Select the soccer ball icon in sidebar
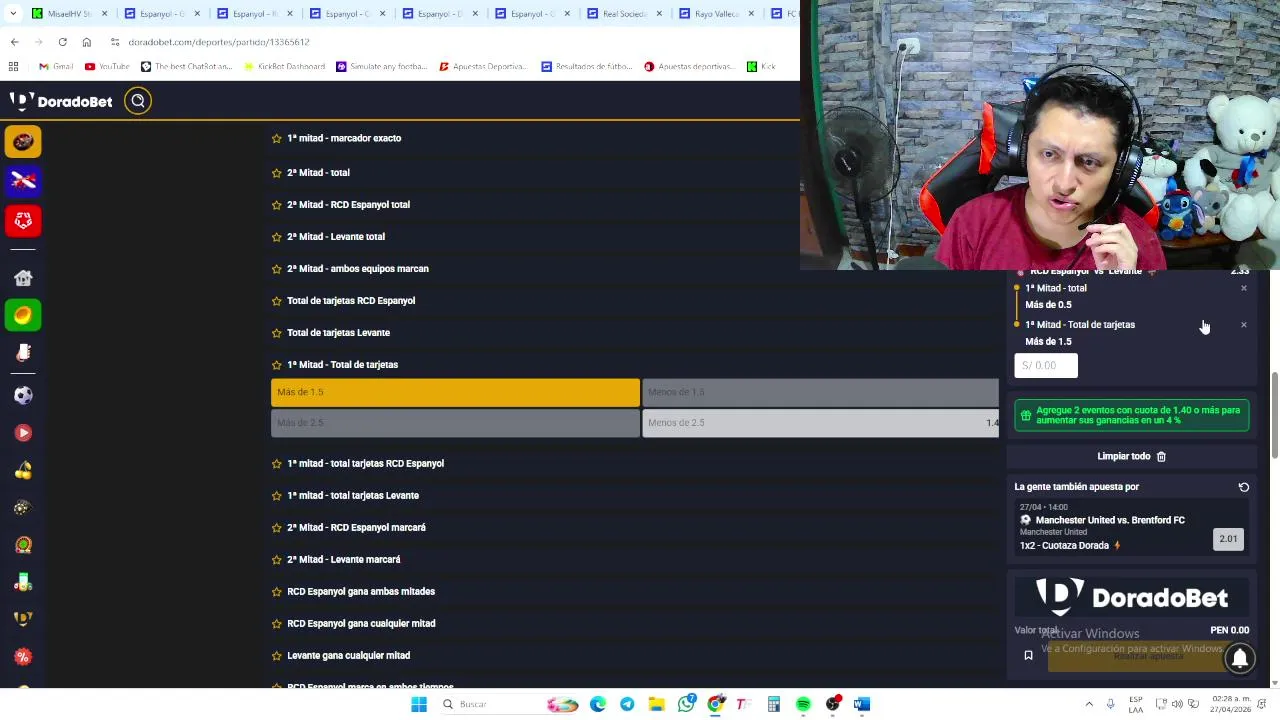Screen dimensions: 1280x720 (23, 395)
